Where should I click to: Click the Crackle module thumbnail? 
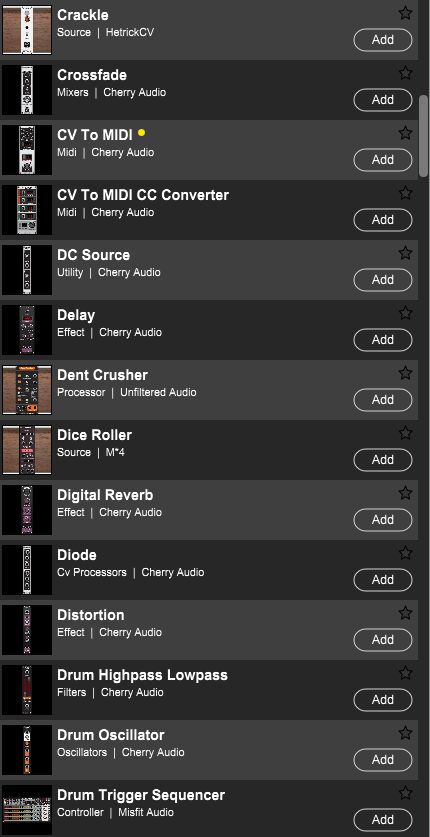click(27, 30)
